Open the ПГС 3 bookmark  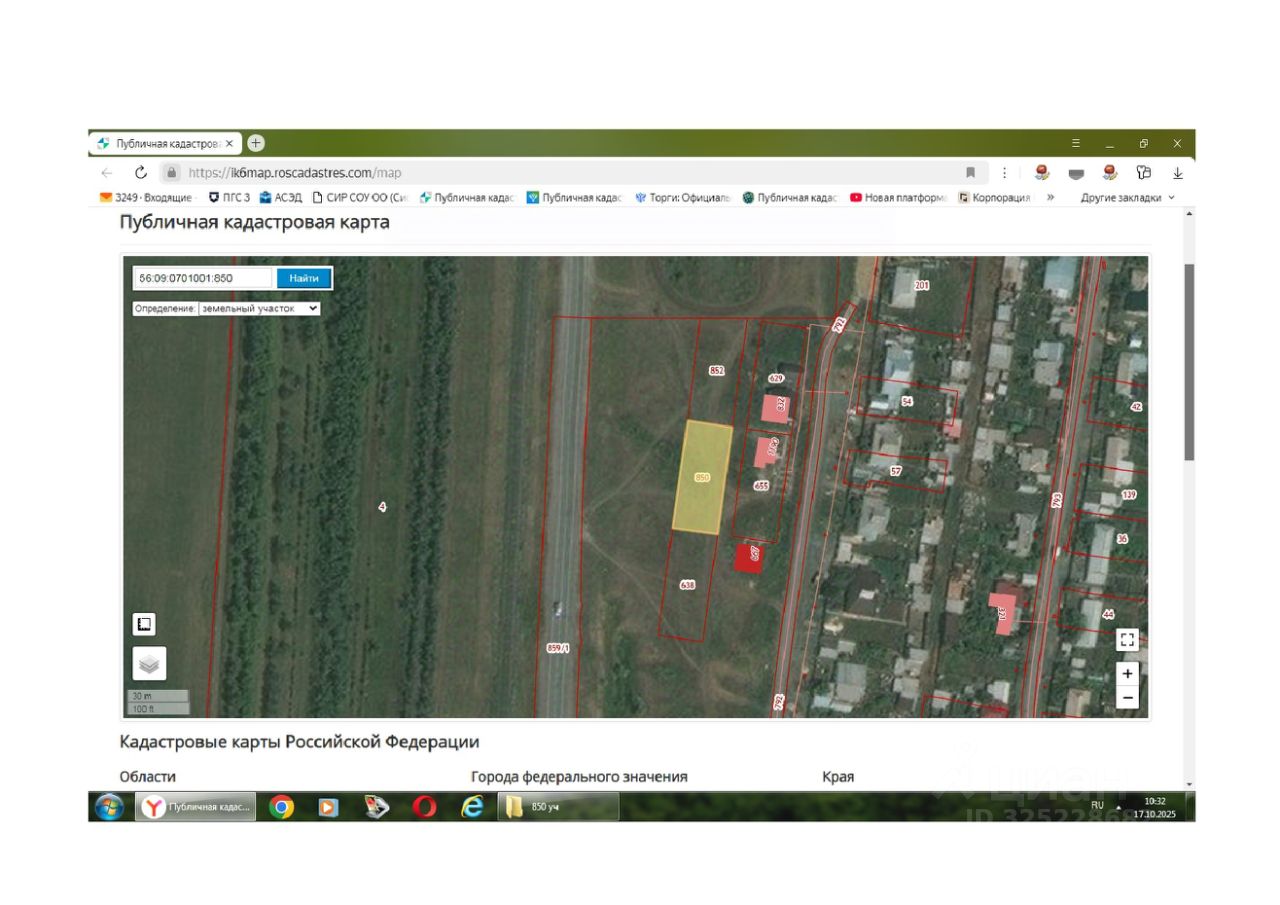(229, 198)
